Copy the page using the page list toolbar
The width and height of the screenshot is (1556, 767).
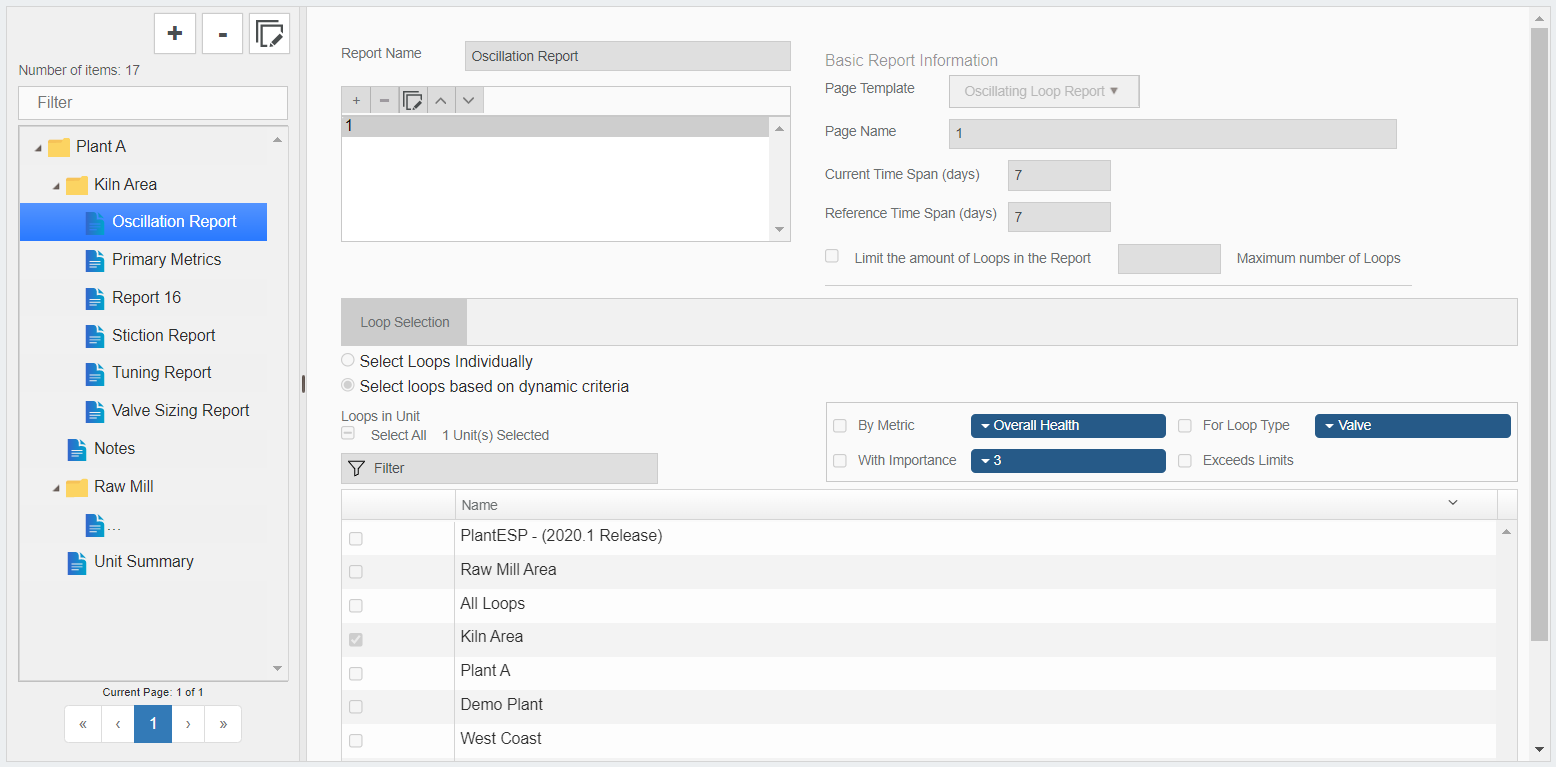click(412, 100)
